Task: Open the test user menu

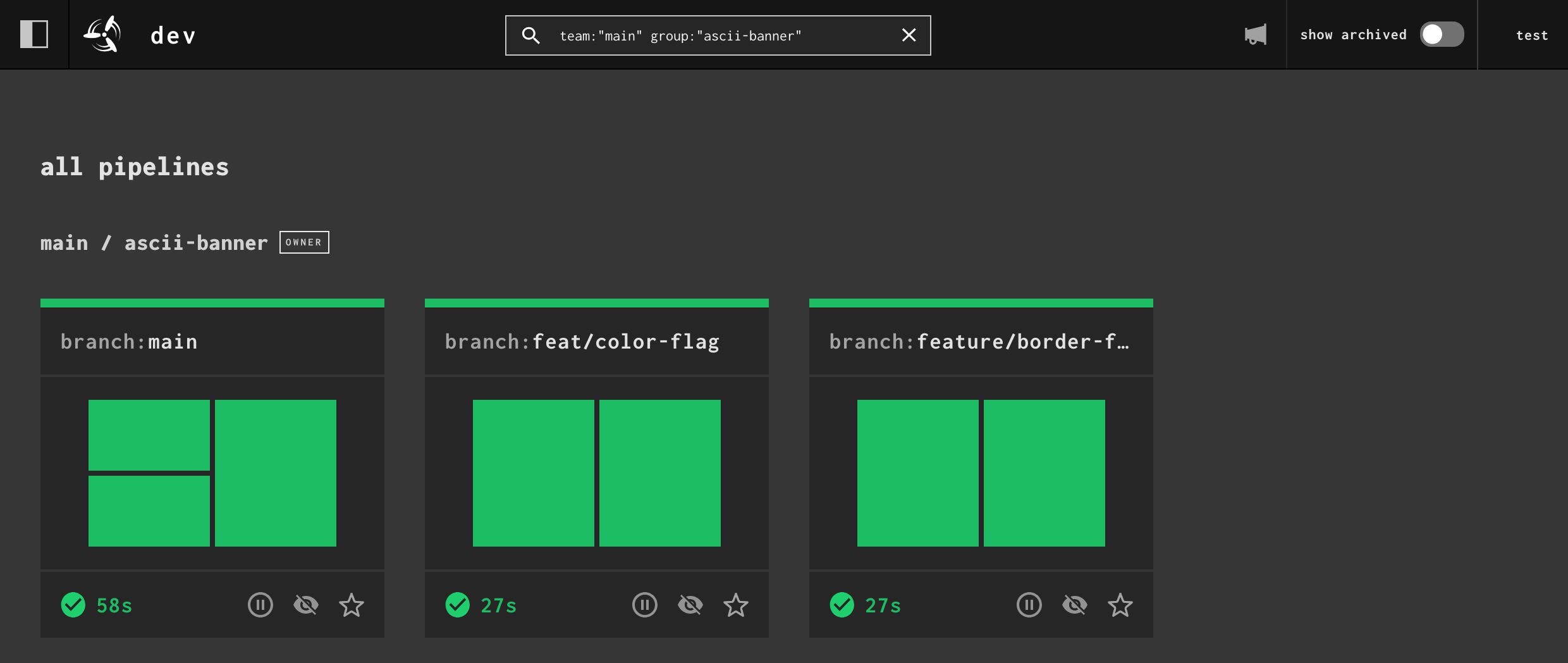Action: (1532, 35)
